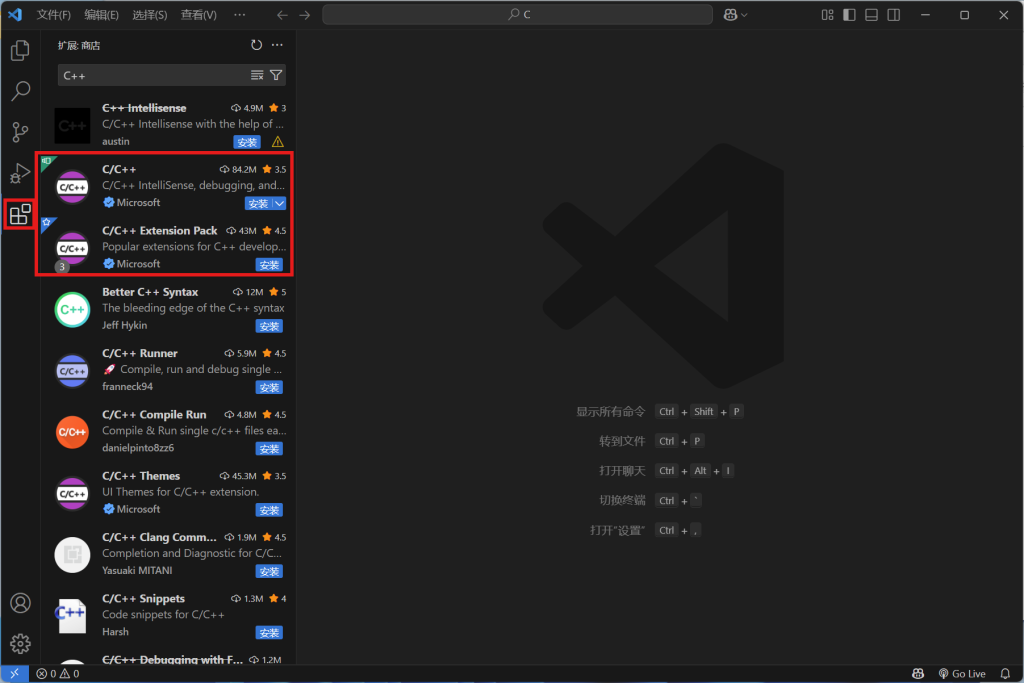1024x683 pixels.
Task: Select C/C++ Extension Pack title
Action: [159, 230]
